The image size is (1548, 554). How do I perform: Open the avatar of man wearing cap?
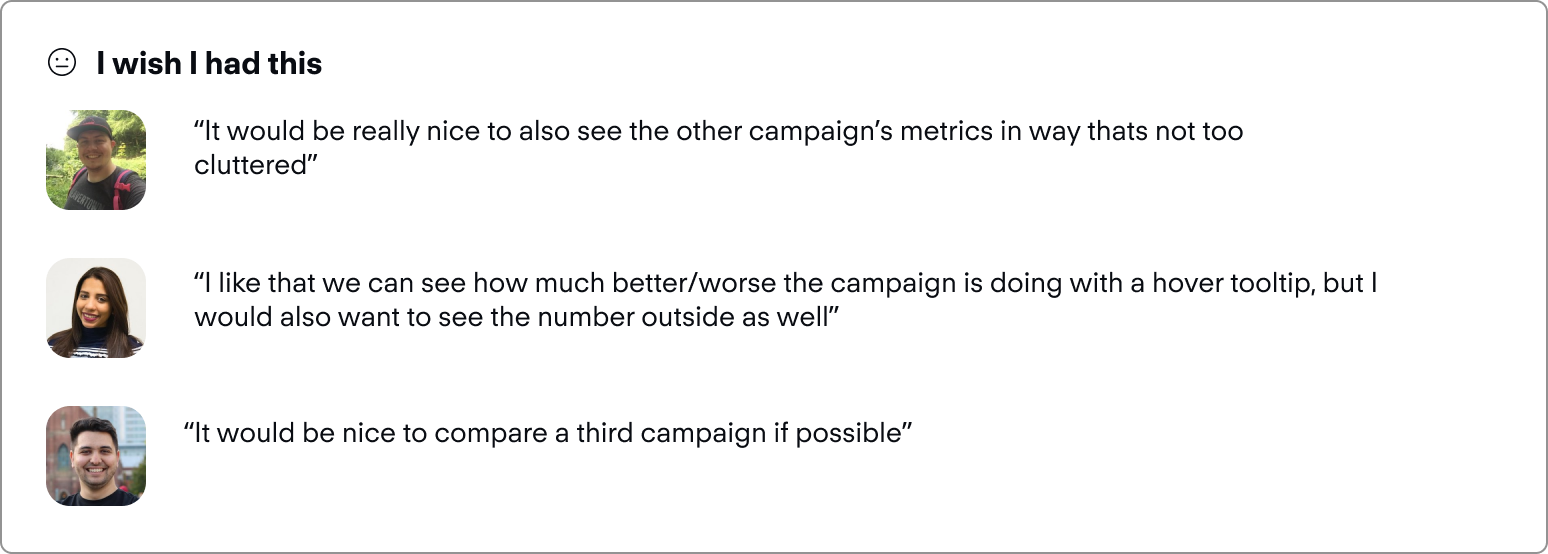click(x=96, y=160)
